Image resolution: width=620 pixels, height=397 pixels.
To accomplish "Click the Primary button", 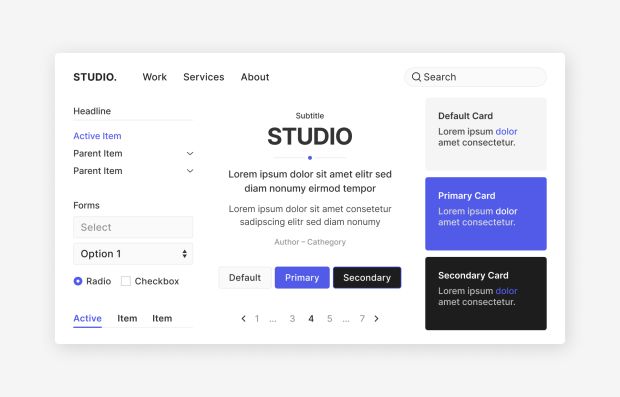I will pos(302,278).
